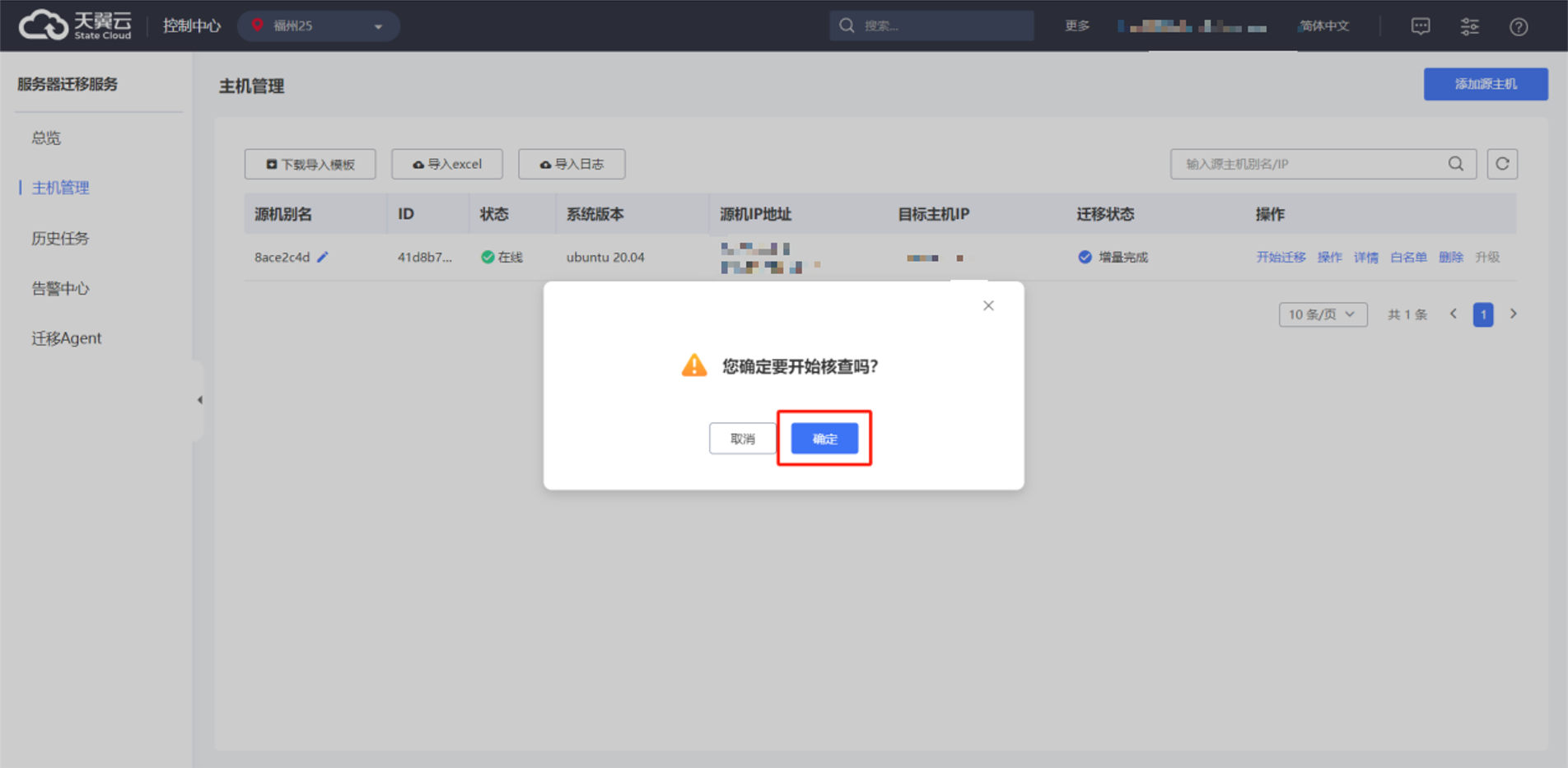The height and width of the screenshot is (768, 1568).
Task: Click the 源机别名 column header
Action: [x=283, y=214]
